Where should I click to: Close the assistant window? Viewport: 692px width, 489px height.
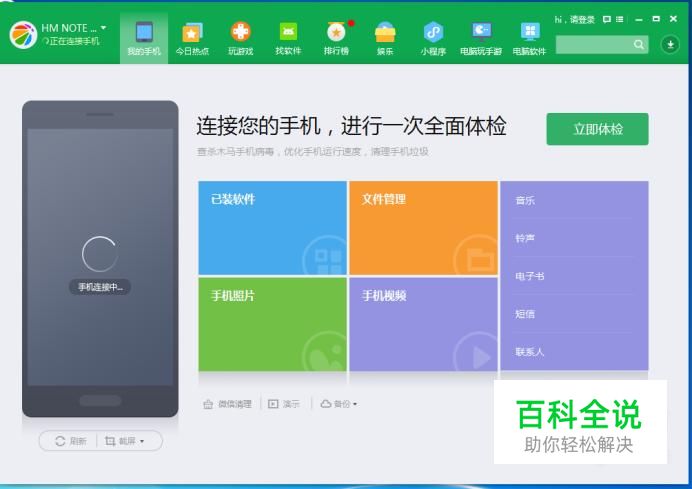pyautogui.click(x=673, y=19)
